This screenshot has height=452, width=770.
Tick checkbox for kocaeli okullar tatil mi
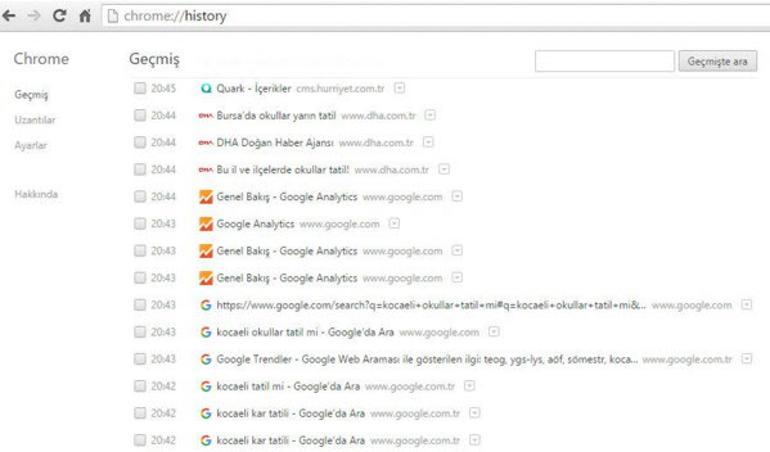[139, 331]
